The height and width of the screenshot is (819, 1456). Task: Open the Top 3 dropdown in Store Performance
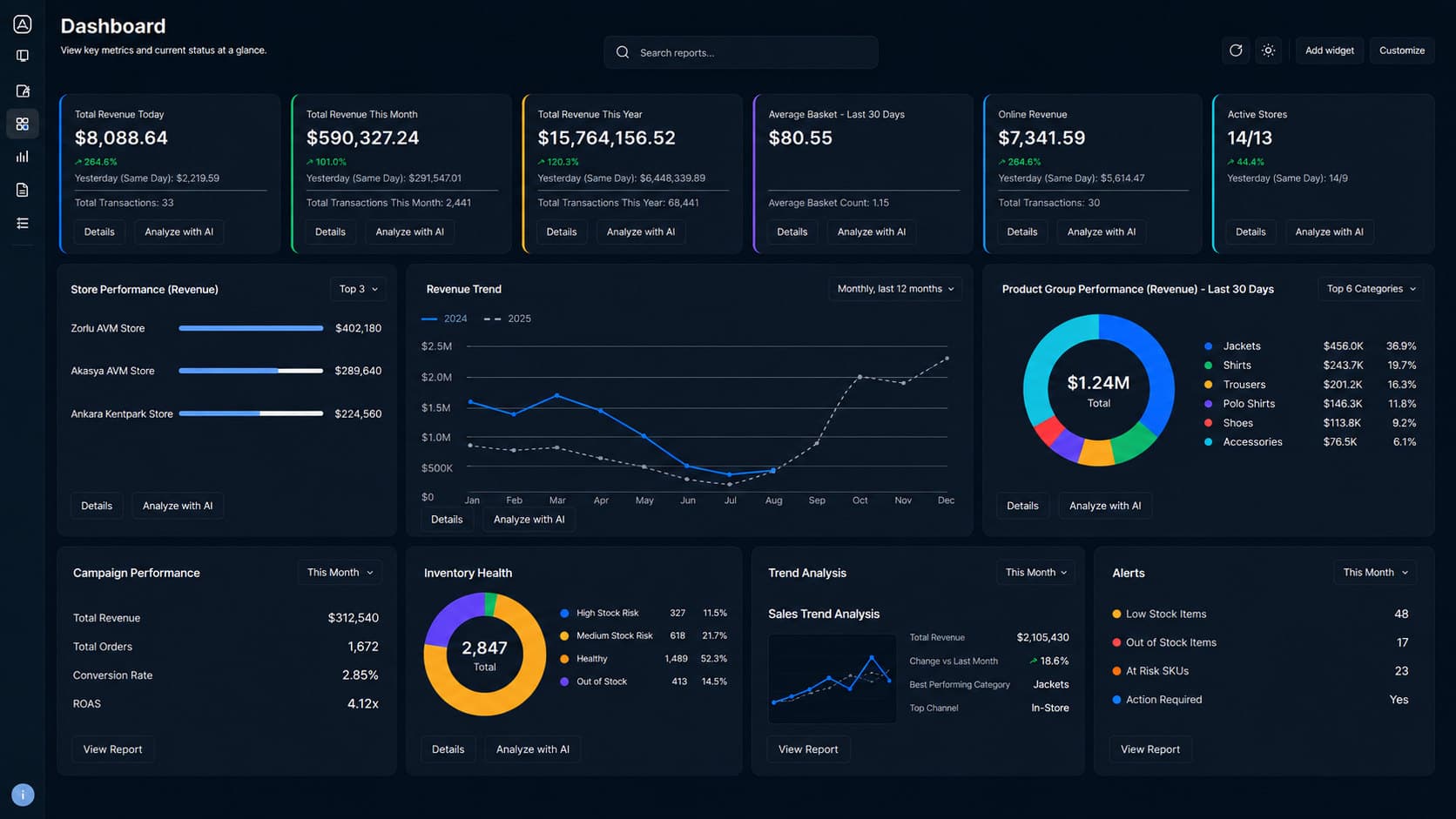[x=359, y=289]
